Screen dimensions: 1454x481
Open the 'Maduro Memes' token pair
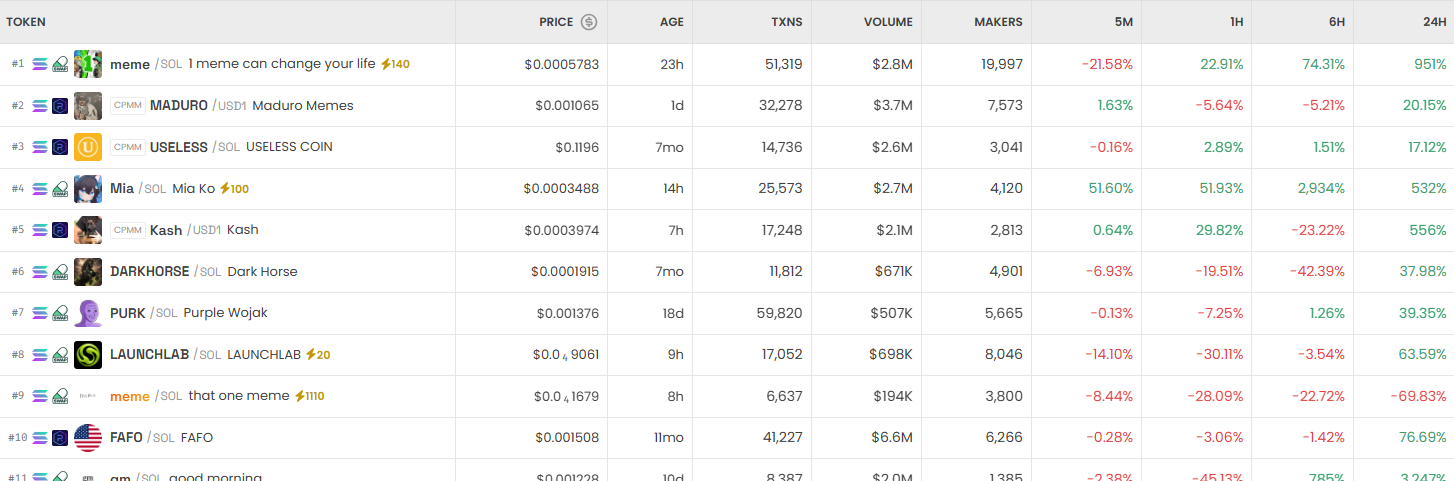pyautogui.click(x=303, y=105)
